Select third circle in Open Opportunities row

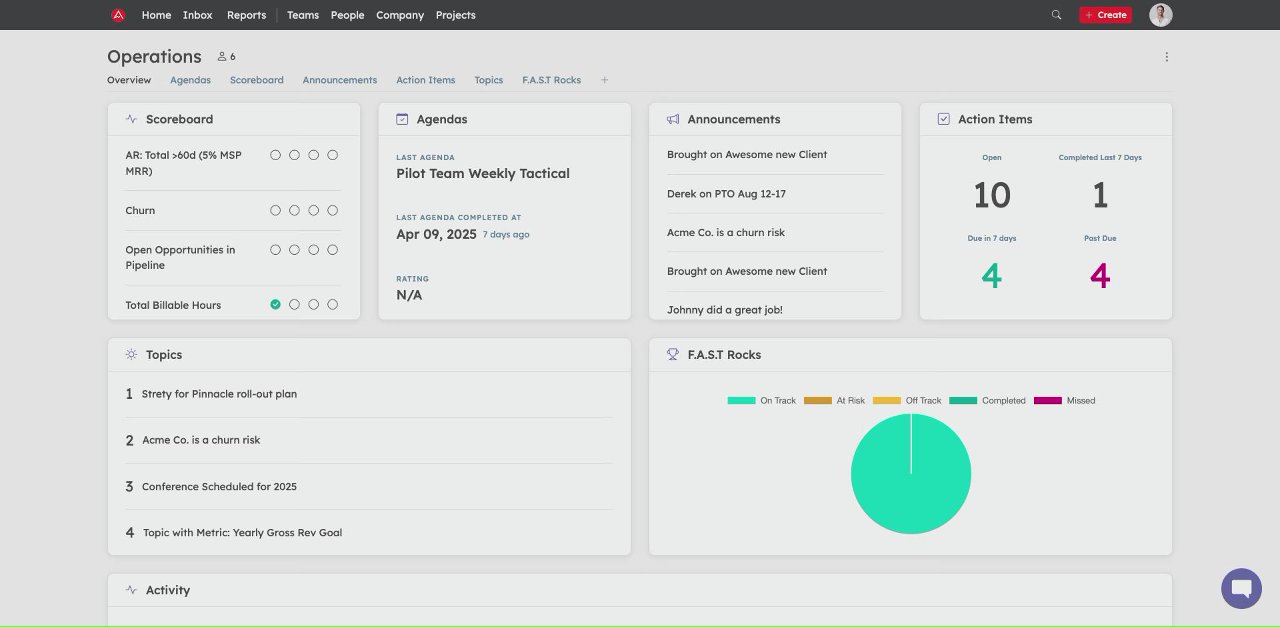click(x=313, y=250)
